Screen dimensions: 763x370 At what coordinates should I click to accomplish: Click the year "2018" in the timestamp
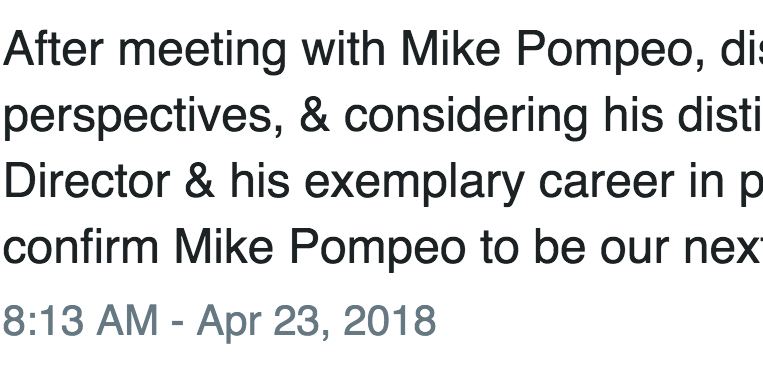(390, 320)
